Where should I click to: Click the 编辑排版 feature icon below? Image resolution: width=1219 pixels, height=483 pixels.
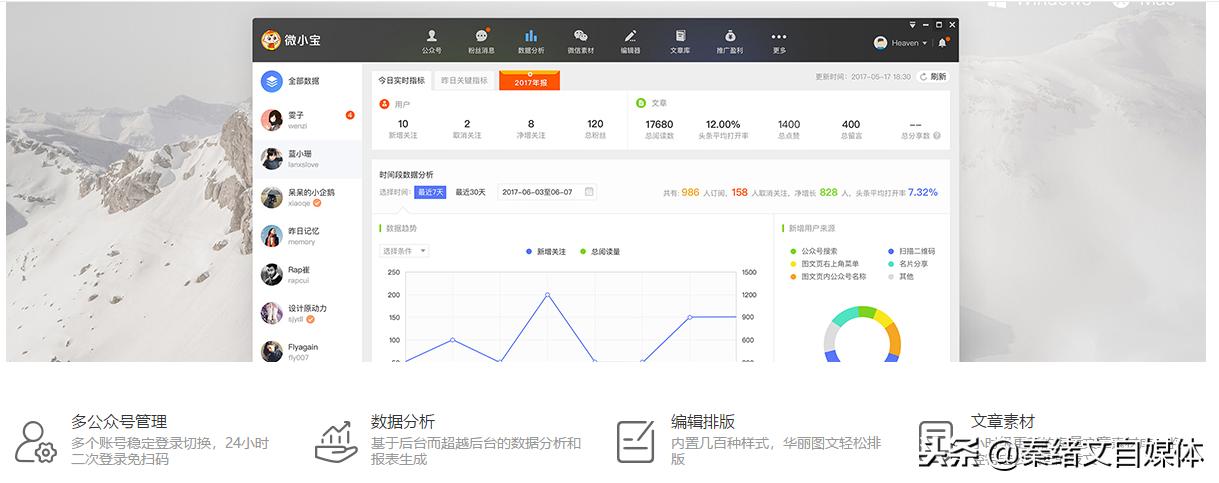click(636, 441)
